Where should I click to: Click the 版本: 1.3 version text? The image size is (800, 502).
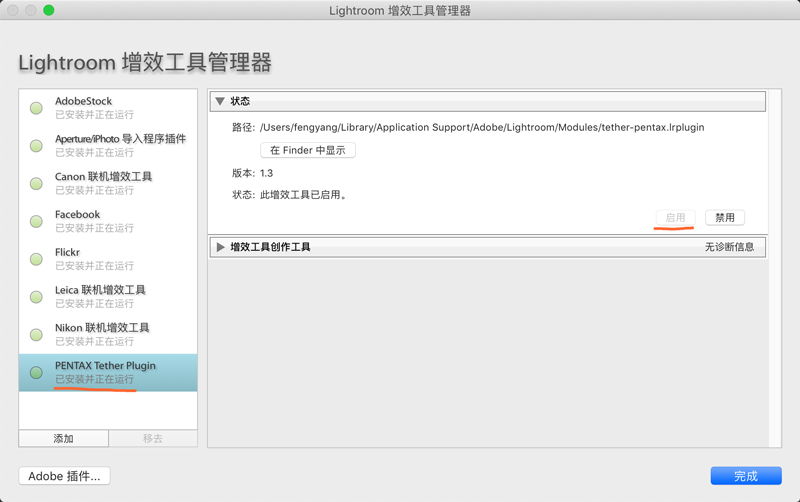[253, 173]
